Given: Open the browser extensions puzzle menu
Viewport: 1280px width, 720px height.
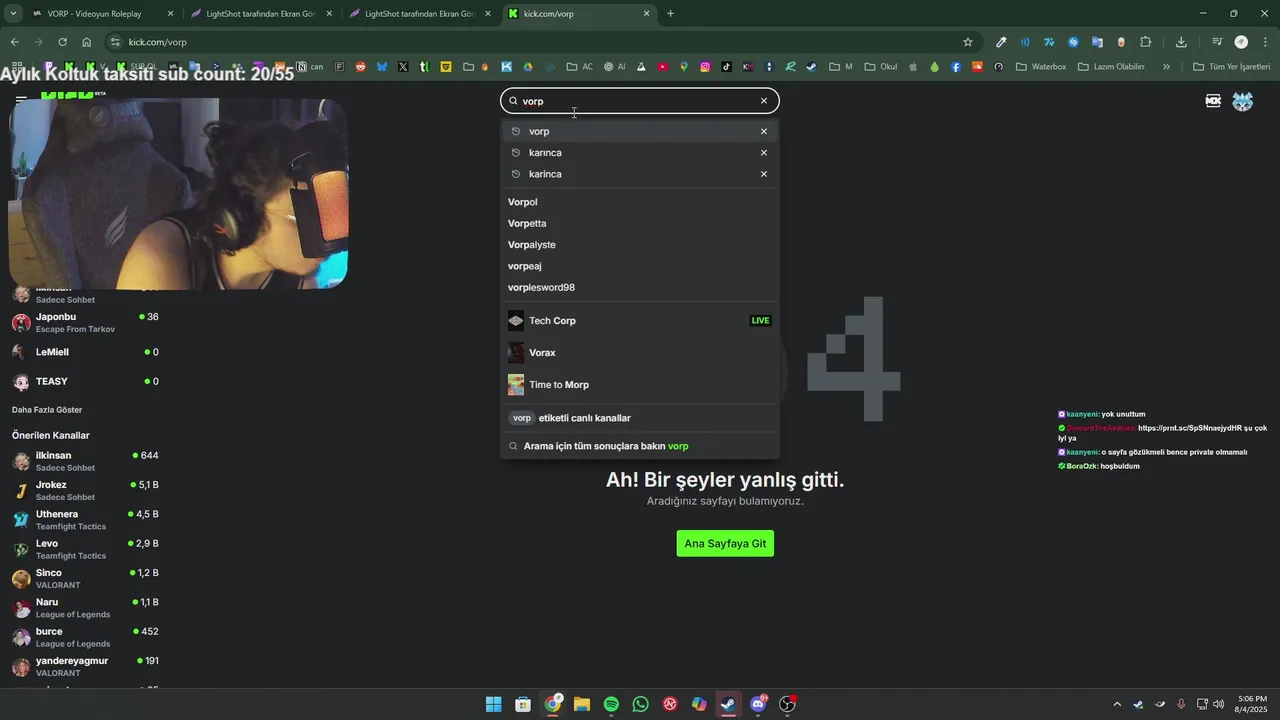Looking at the screenshot, I should (x=1146, y=42).
